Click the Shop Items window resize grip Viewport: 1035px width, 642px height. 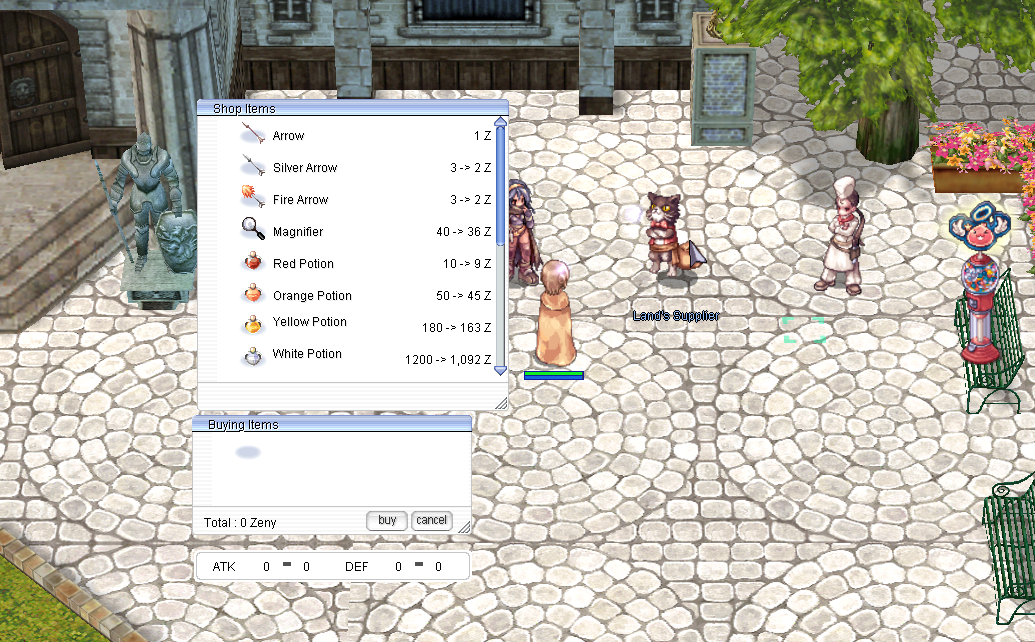click(502, 403)
